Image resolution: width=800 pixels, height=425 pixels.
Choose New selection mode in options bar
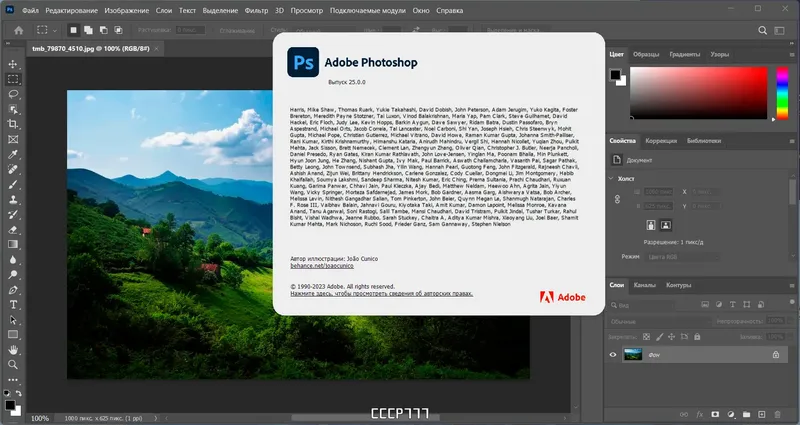tap(73, 30)
